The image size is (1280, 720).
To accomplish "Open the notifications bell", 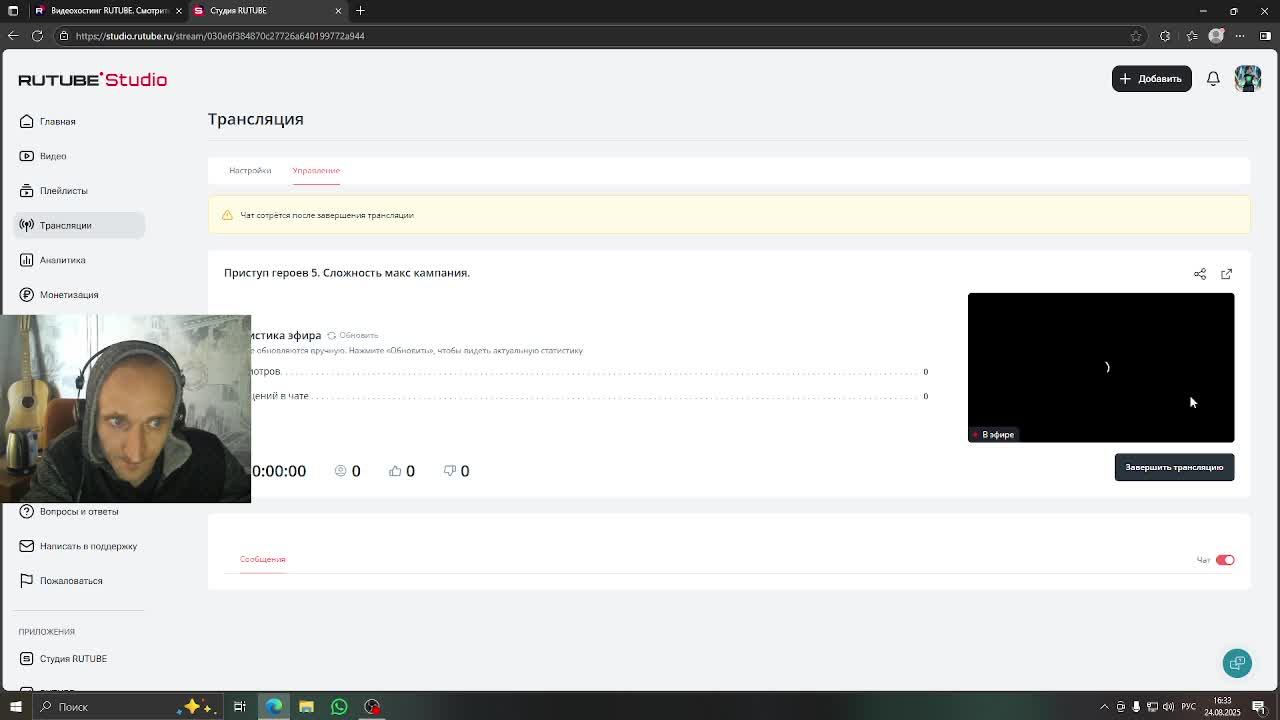I will pyautogui.click(x=1213, y=78).
